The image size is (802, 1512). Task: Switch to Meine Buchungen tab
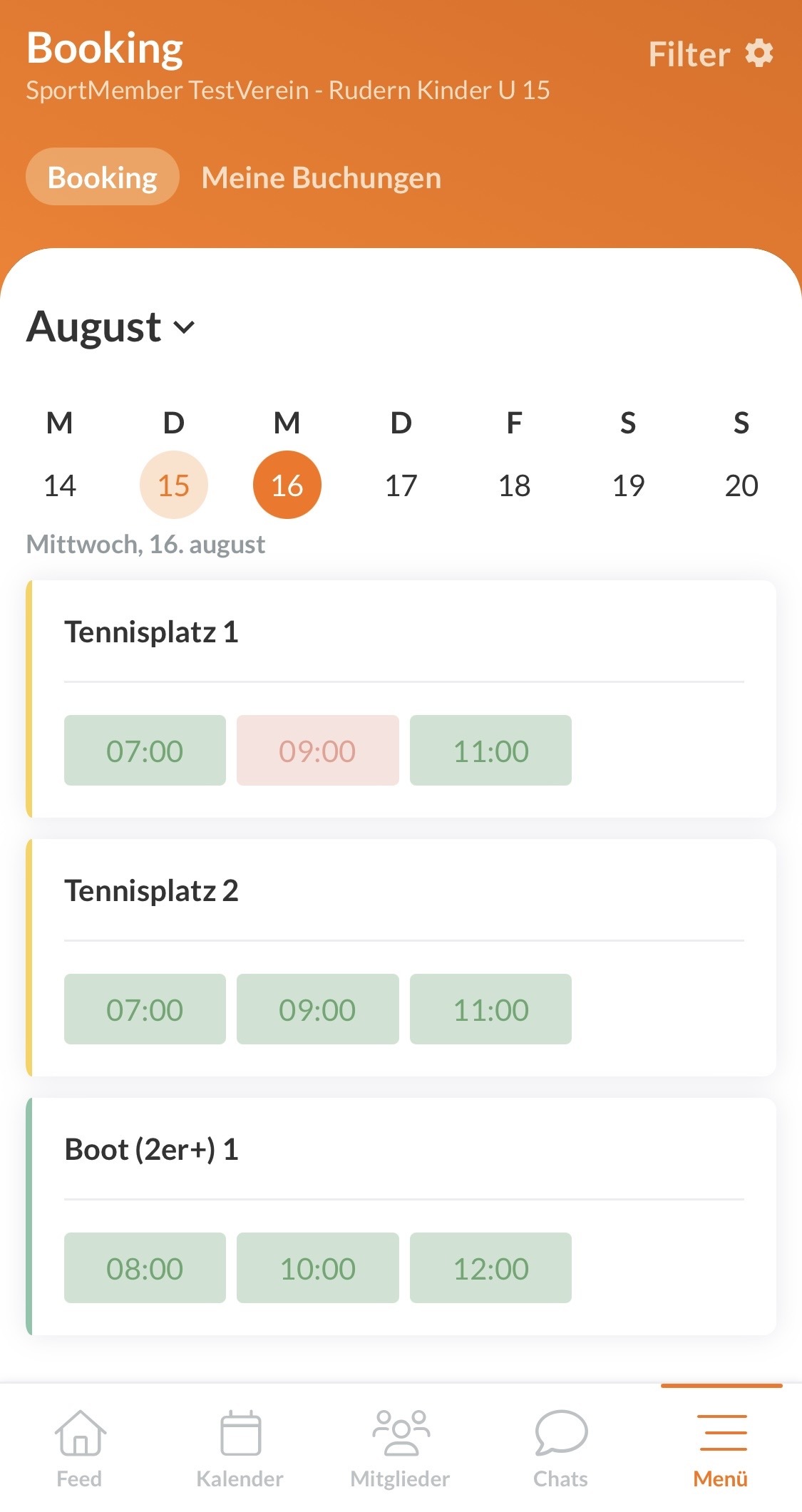(x=322, y=178)
